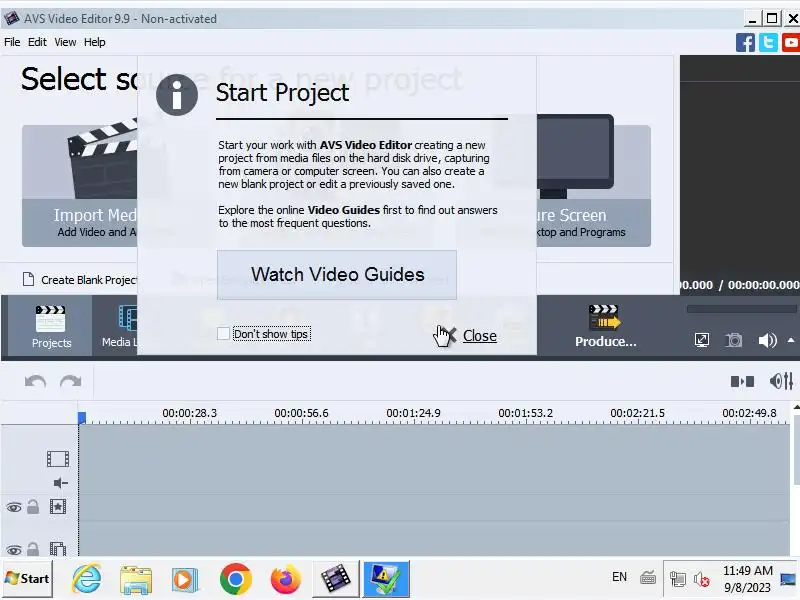Create Blank Project link

point(81,280)
